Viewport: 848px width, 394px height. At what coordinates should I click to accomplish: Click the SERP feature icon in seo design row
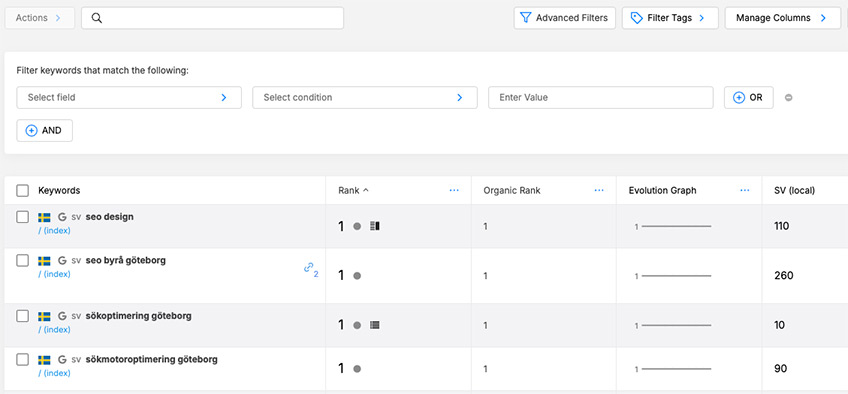[x=375, y=226]
